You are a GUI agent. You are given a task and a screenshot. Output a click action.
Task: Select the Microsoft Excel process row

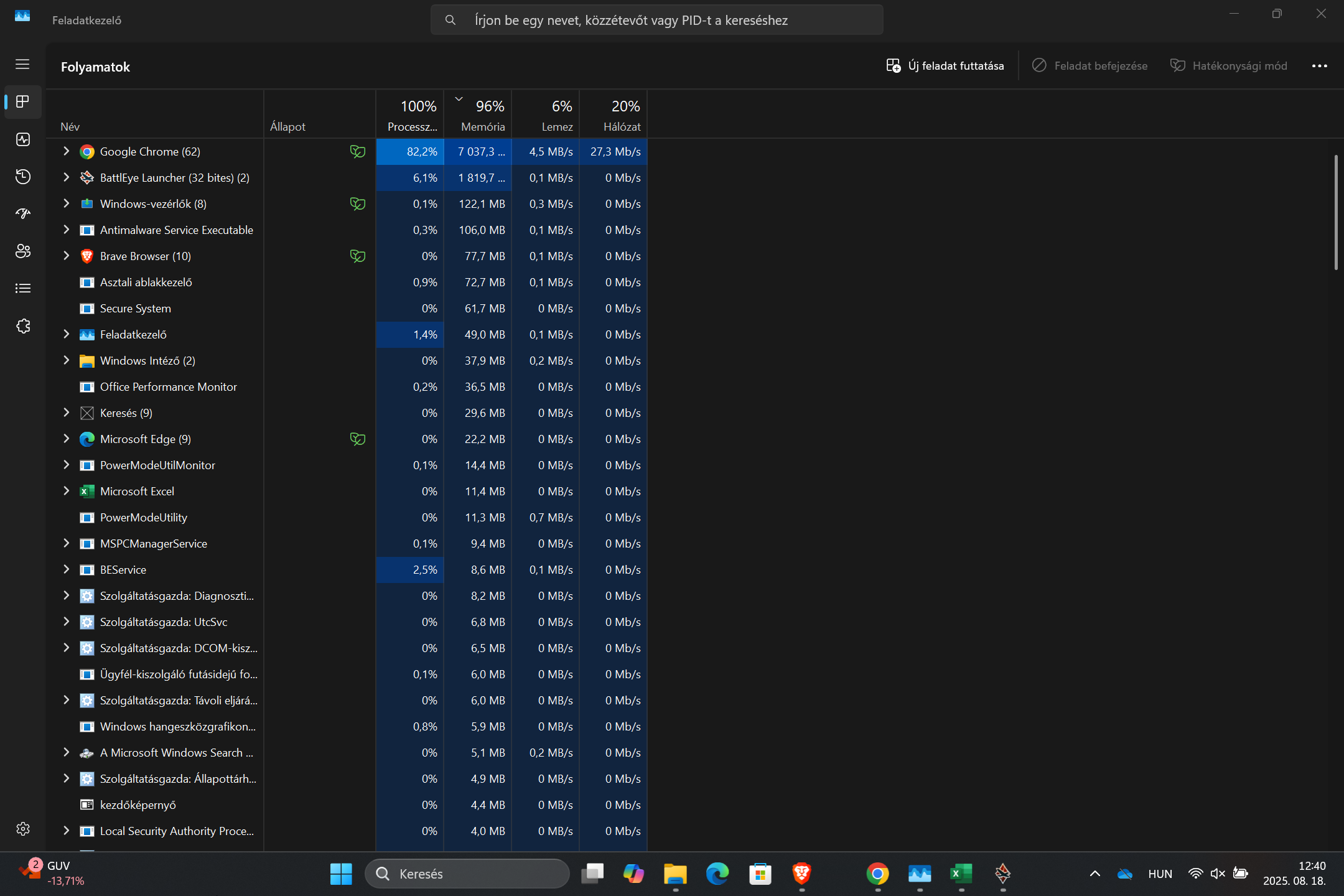point(347,491)
